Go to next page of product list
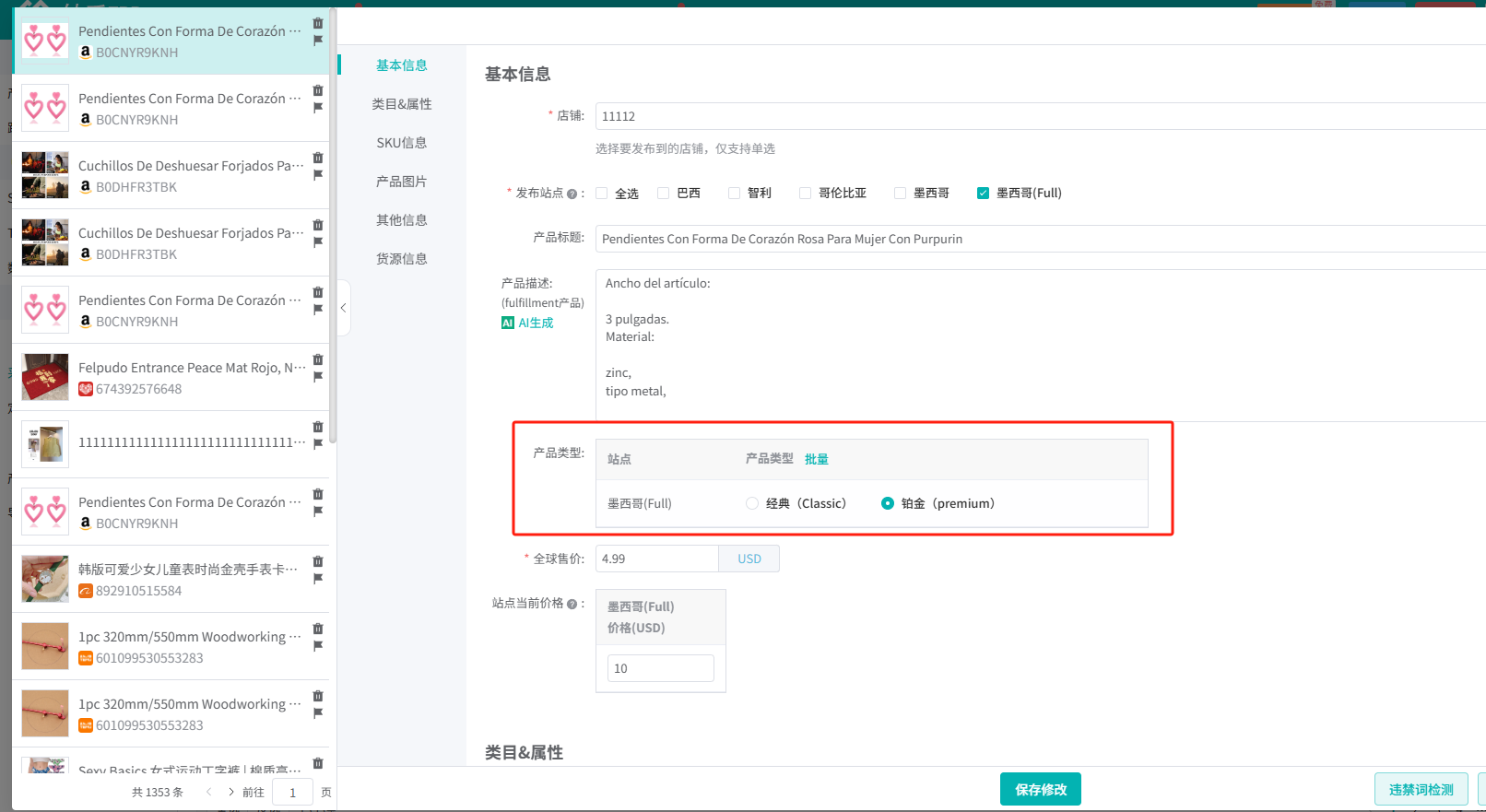The height and width of the screenshot is (812, 1486). 230,792
